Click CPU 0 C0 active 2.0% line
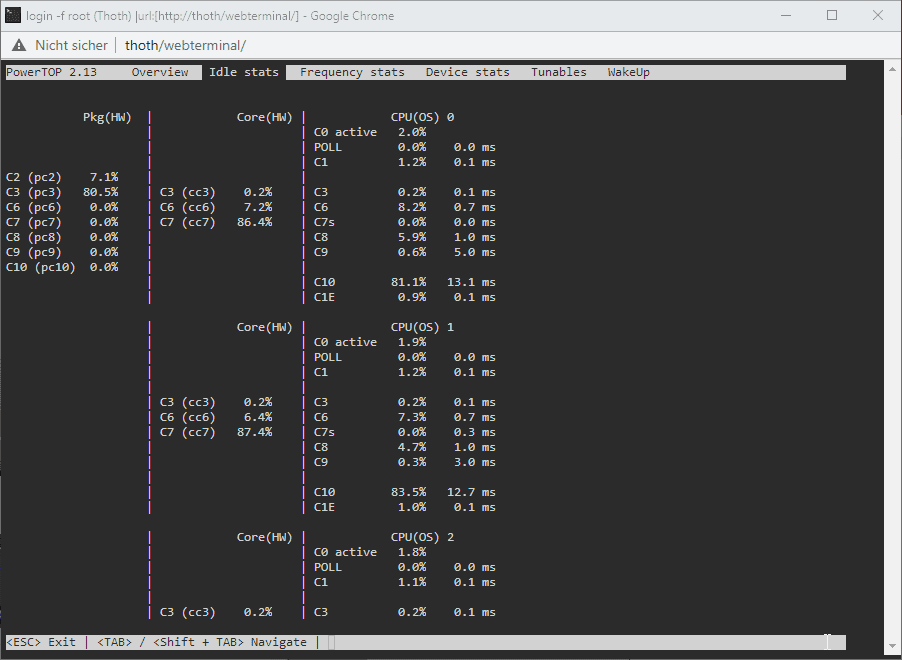Image resolution: width=902 pixels, height=660 pixels. [x=370, y=132]
